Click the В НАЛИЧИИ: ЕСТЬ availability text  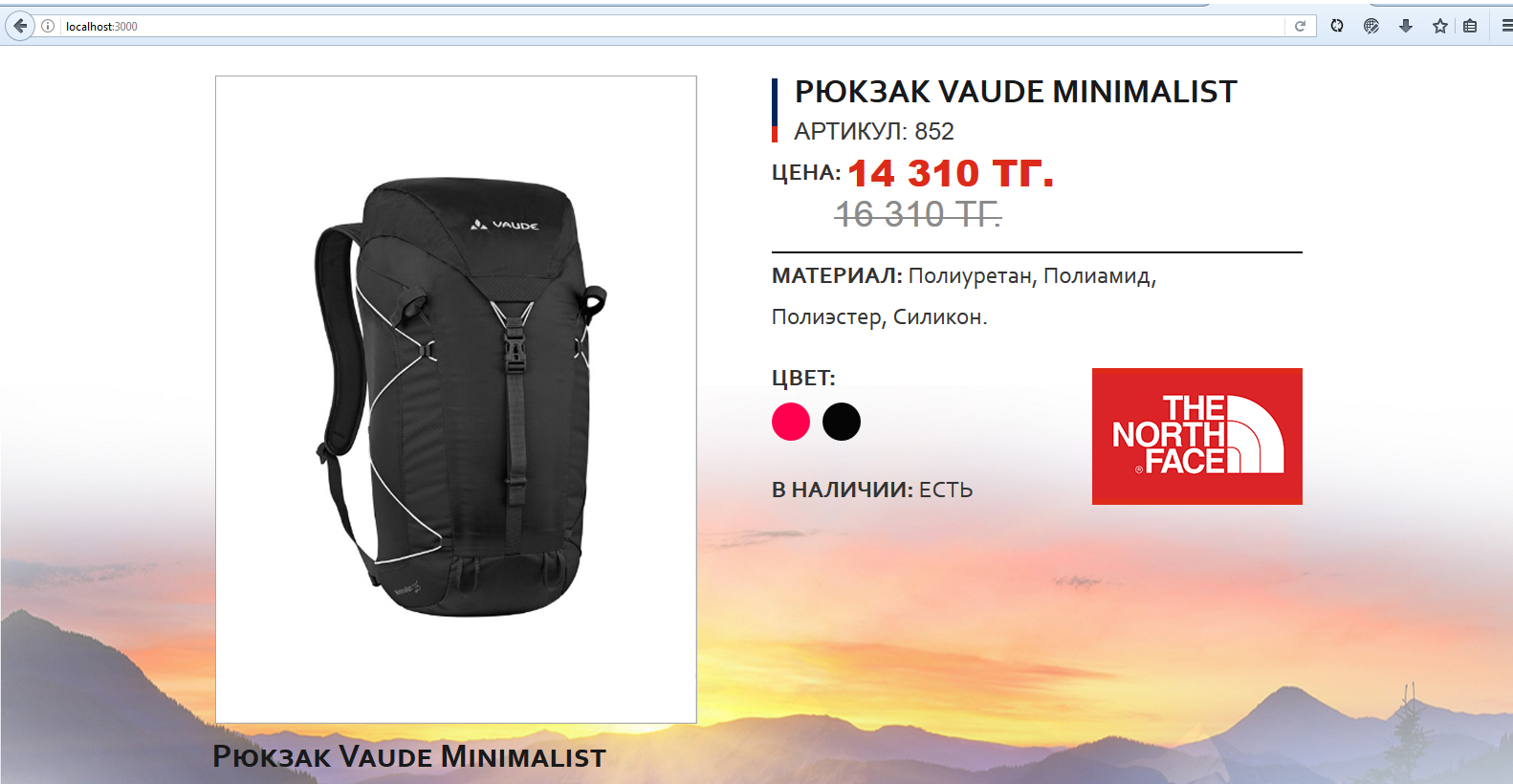872,490
